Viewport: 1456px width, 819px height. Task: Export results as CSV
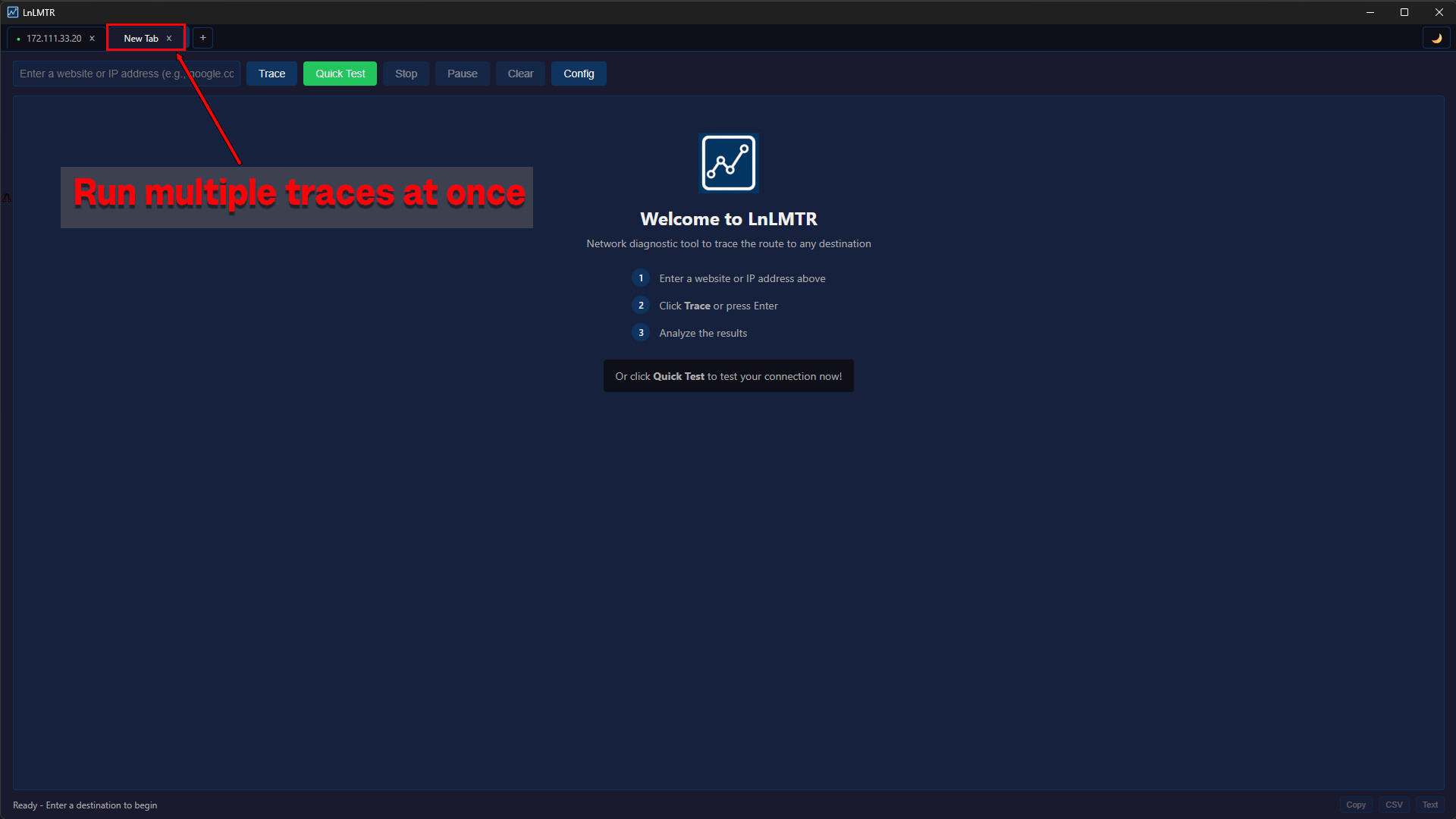1394,805
